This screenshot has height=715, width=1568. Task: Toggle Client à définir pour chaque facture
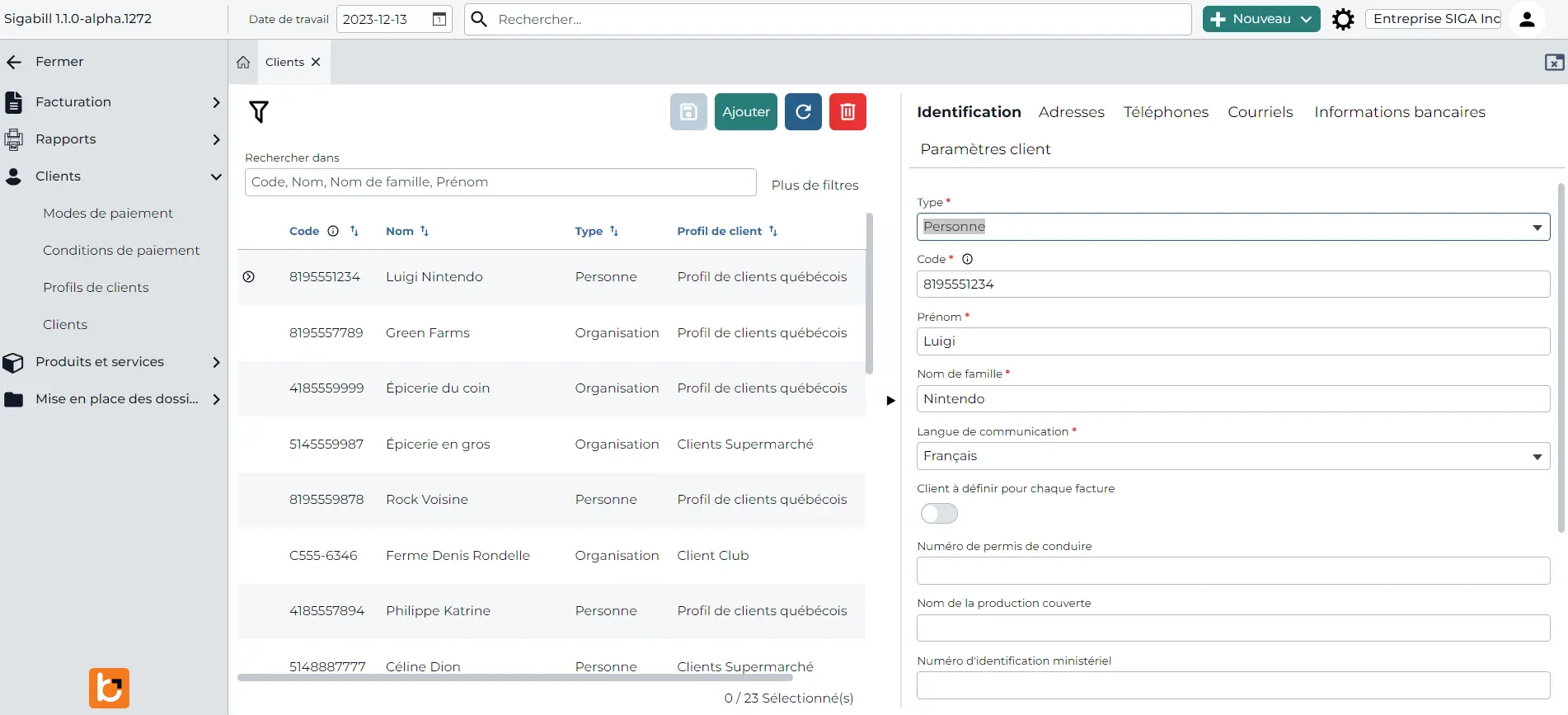click(939, 514)
